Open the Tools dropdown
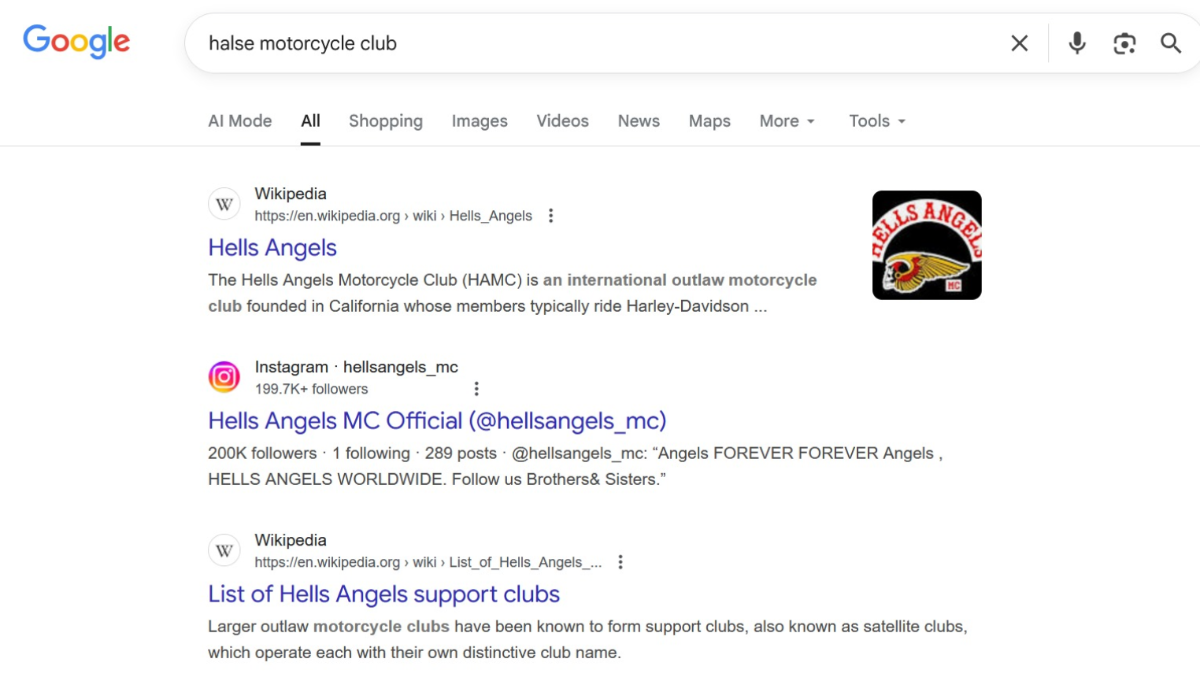The image size is (1200, 681). pos(877,121)
